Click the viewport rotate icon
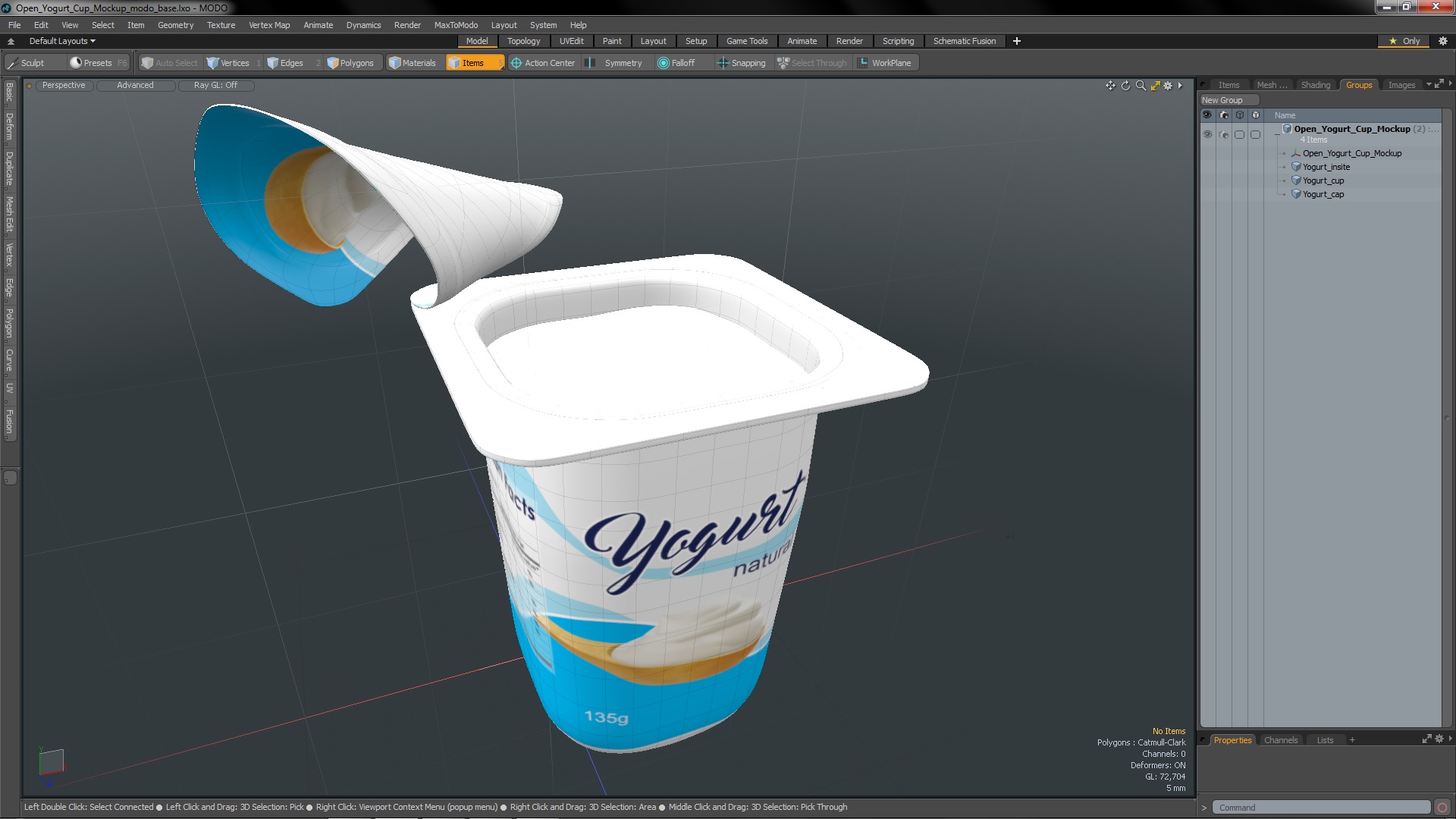This screenshot has width=1456, height=819. pyautogui.click(x=1125, y=86)
